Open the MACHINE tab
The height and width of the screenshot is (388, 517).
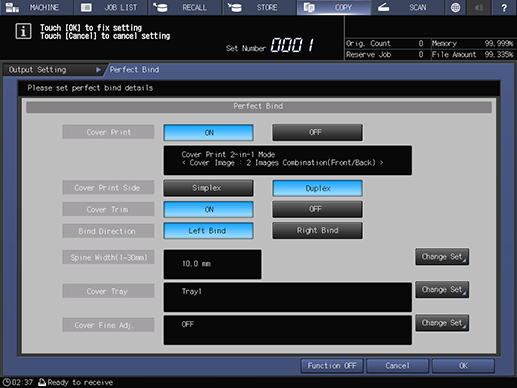[36, 7]
